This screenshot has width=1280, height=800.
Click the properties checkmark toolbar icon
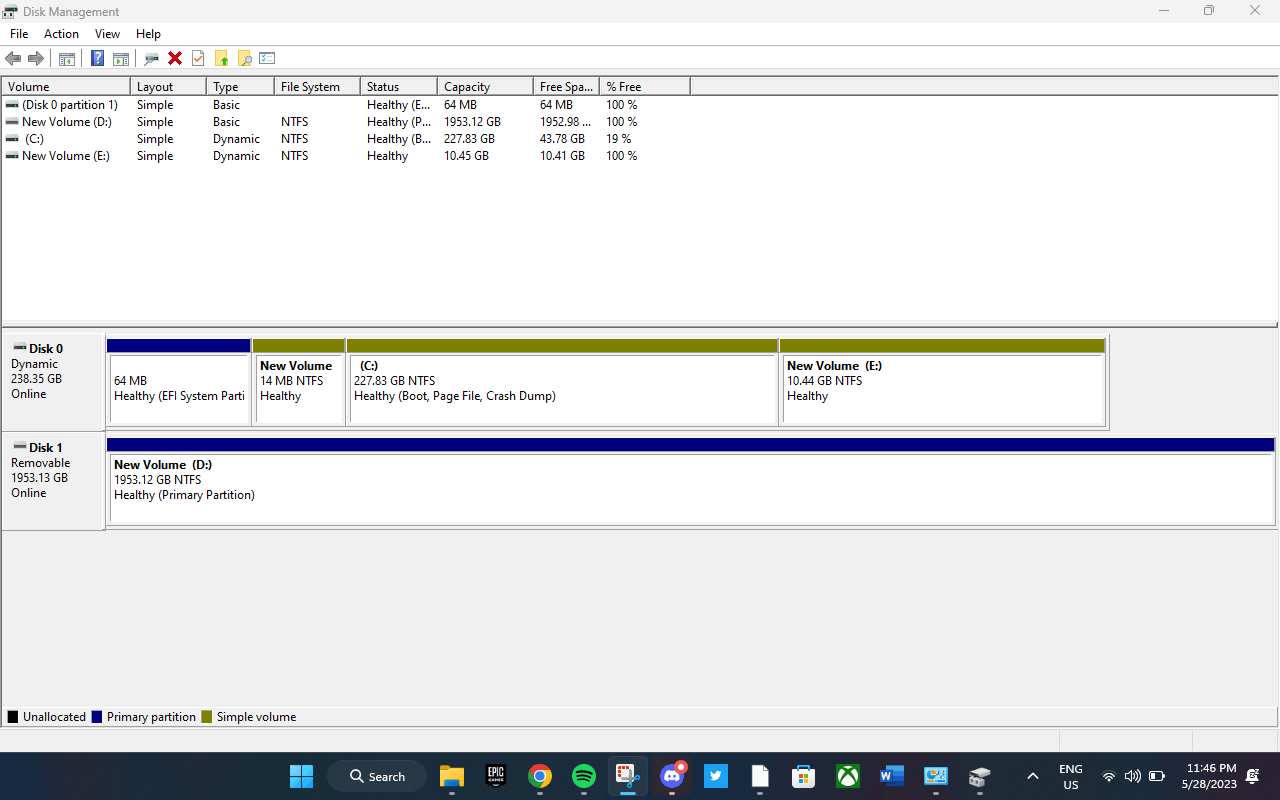coord(198,57)
